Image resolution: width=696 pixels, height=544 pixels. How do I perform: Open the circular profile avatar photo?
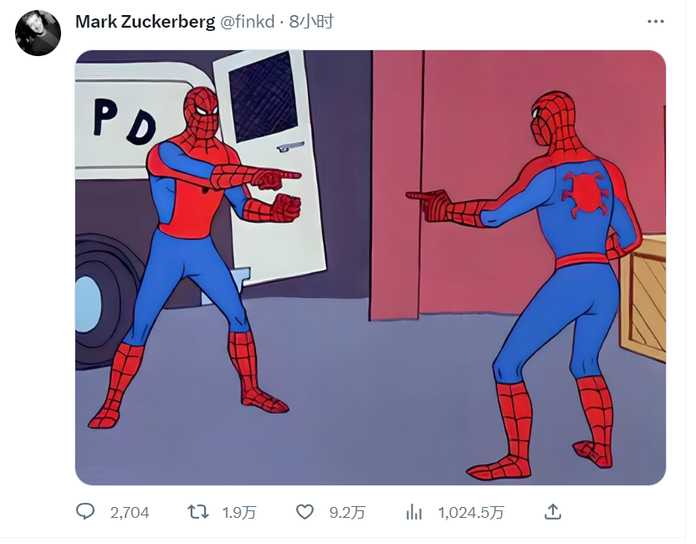pyautogui.click(x=38, y=33)
